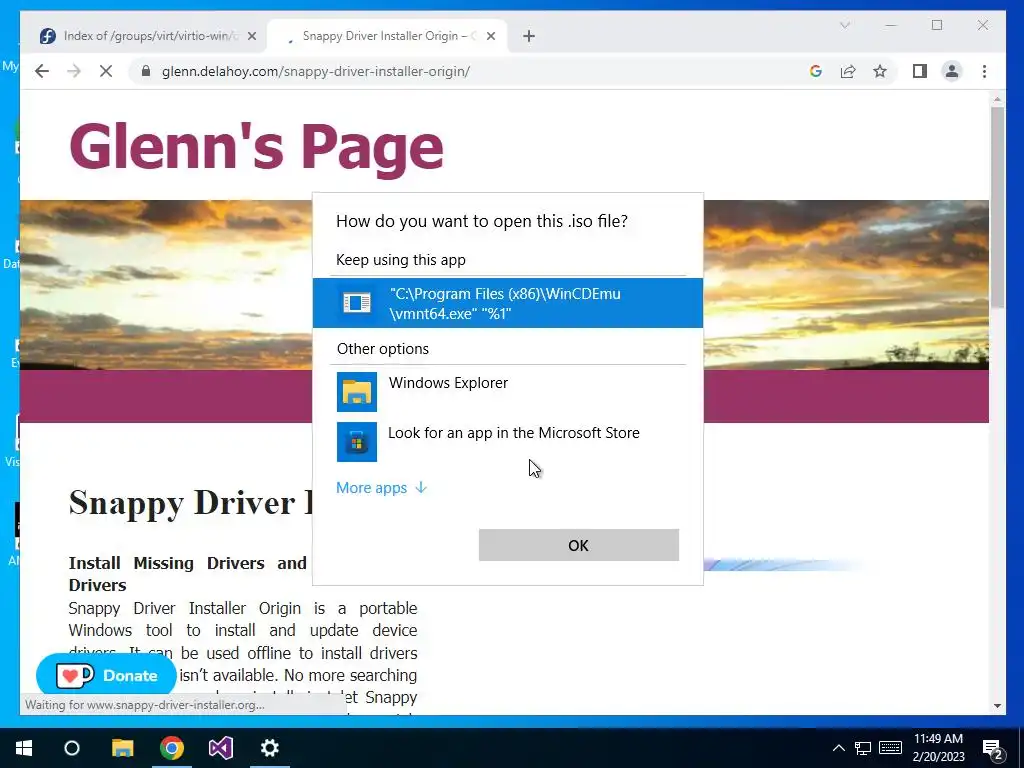Image resolution: width=1024 pixels, height=768 pixels.
Task: Open the browser side panel
Action: tap(920, 71)
